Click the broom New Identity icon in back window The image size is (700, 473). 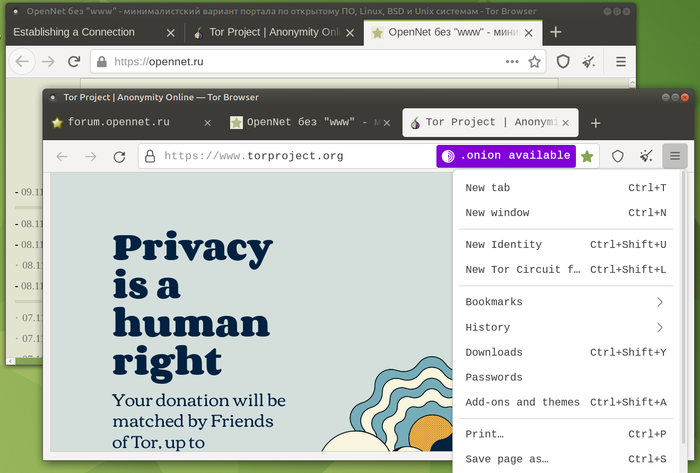click(x=589, y=62)
